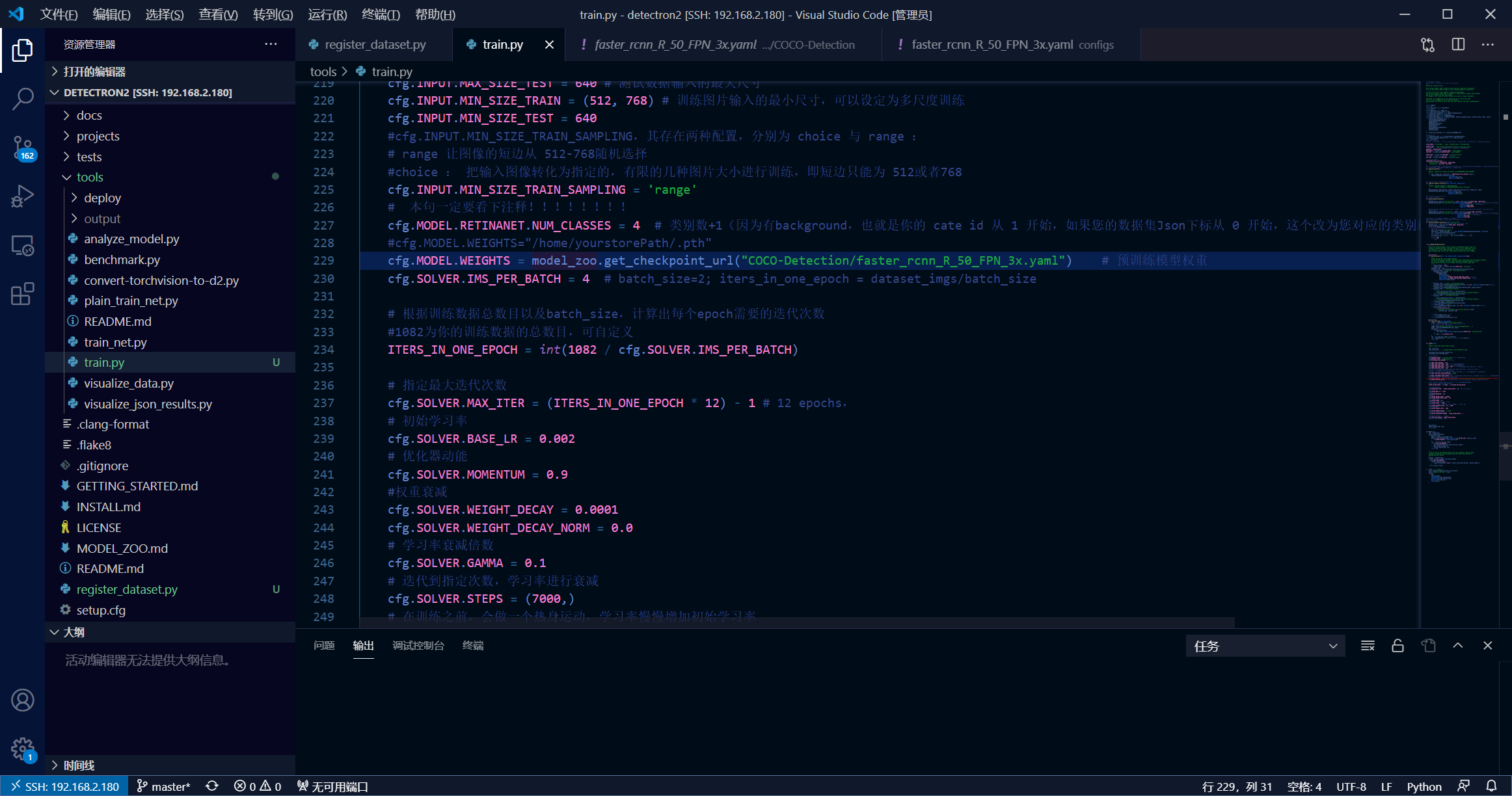Open the Extensions view

click(x=23, y=294)
